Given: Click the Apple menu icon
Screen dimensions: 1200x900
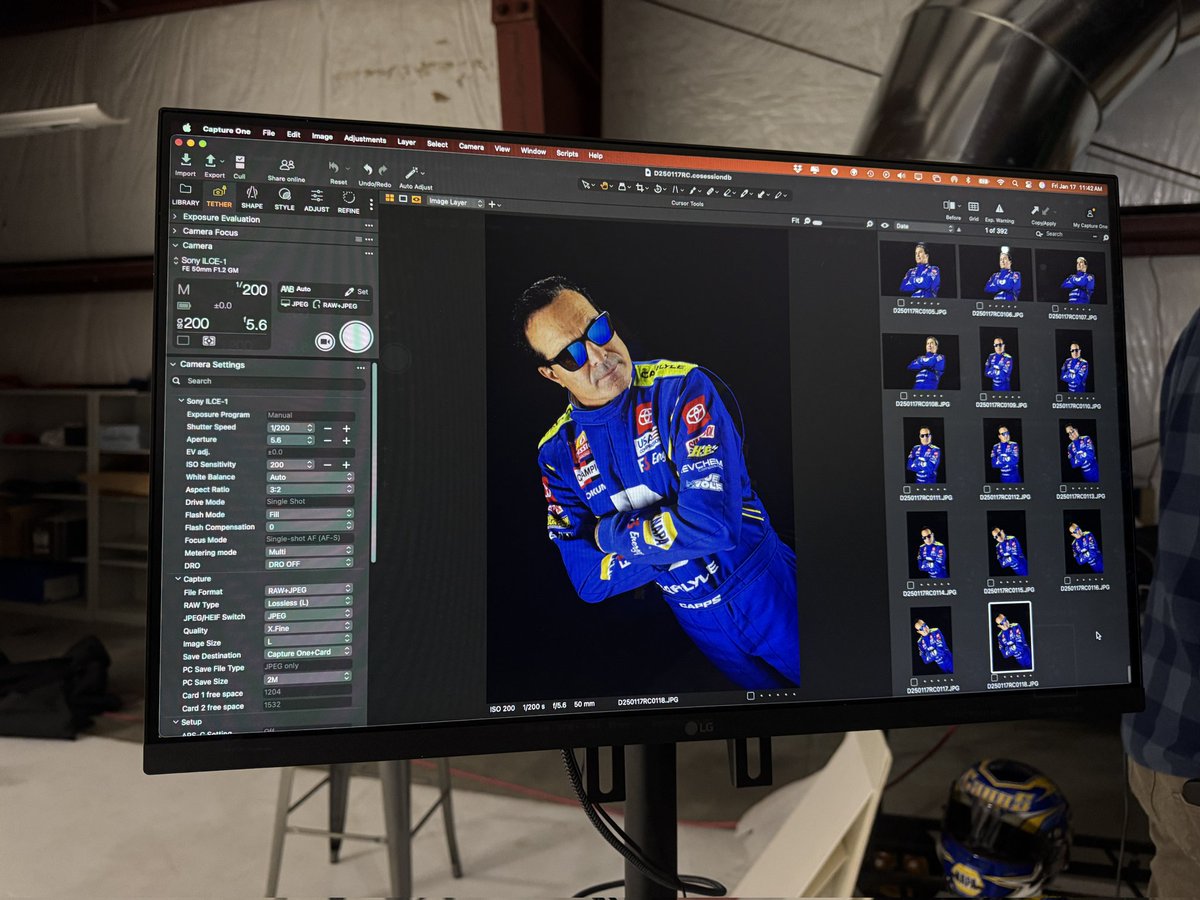Looking at the screenshot, I should [187, 127].
